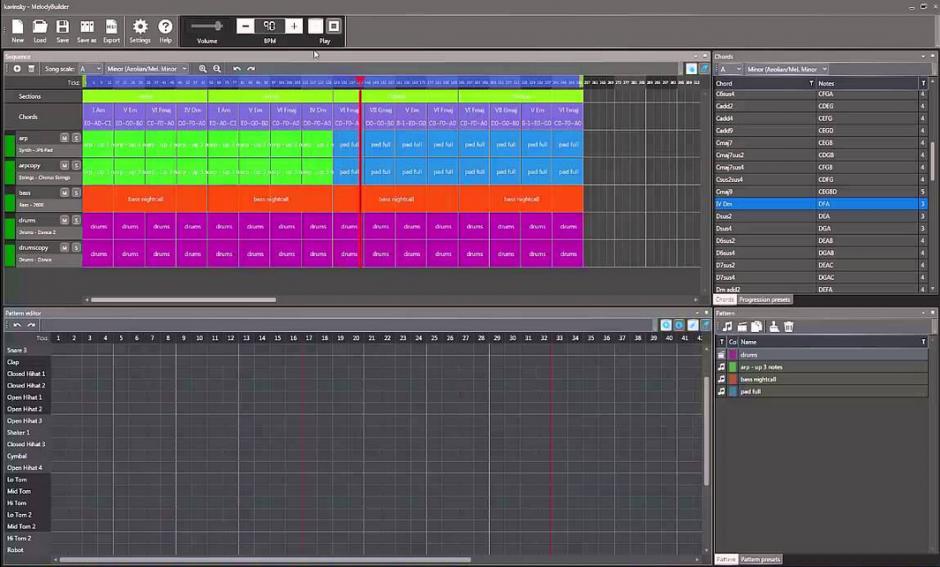Click the loop/stop square button beside Play
Screen dimensions: 940x567
coord(334,26)
